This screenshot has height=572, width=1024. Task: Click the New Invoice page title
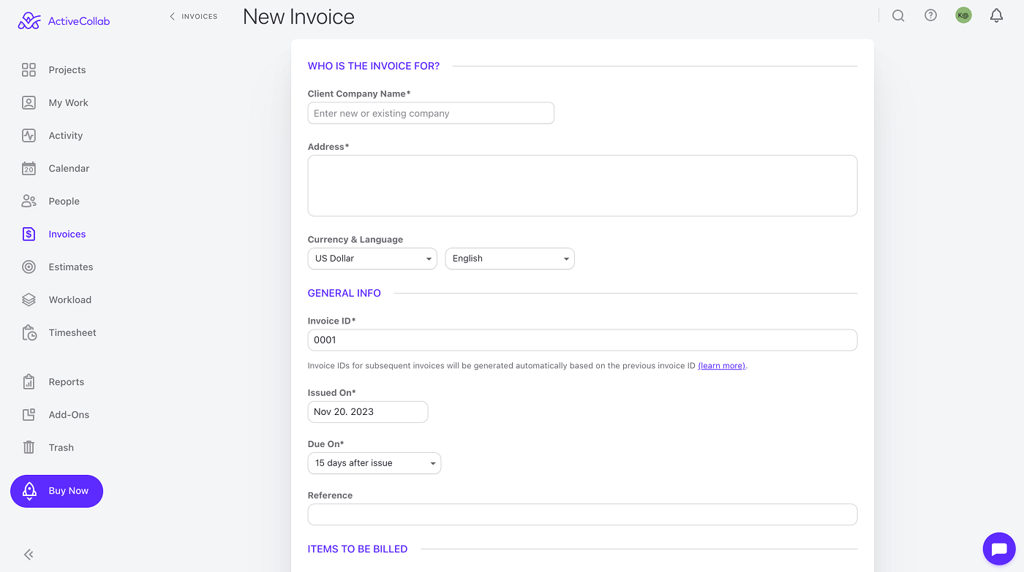coord(298,16)
